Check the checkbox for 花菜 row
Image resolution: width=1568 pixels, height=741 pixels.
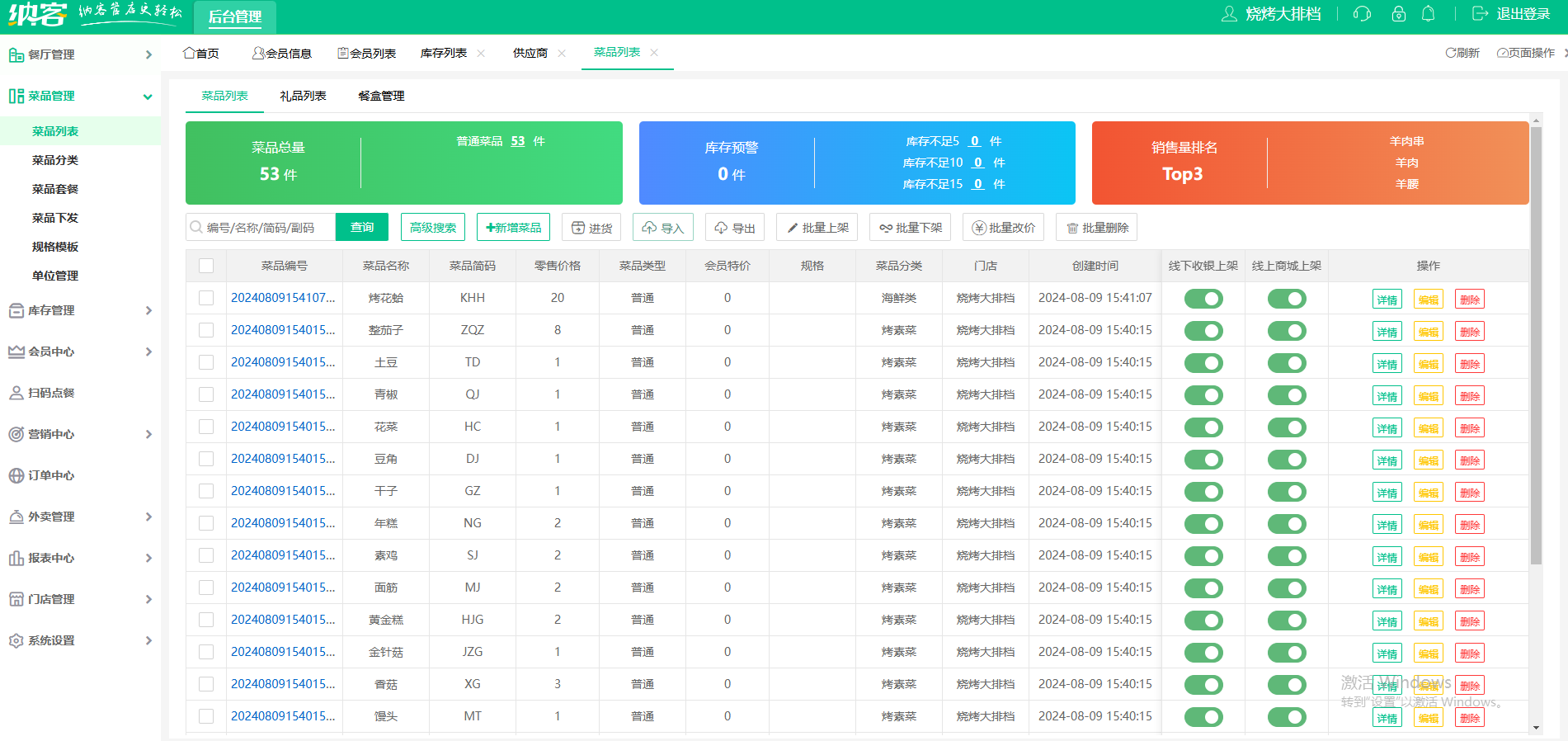pyautogui.click(x=206, y=427)
